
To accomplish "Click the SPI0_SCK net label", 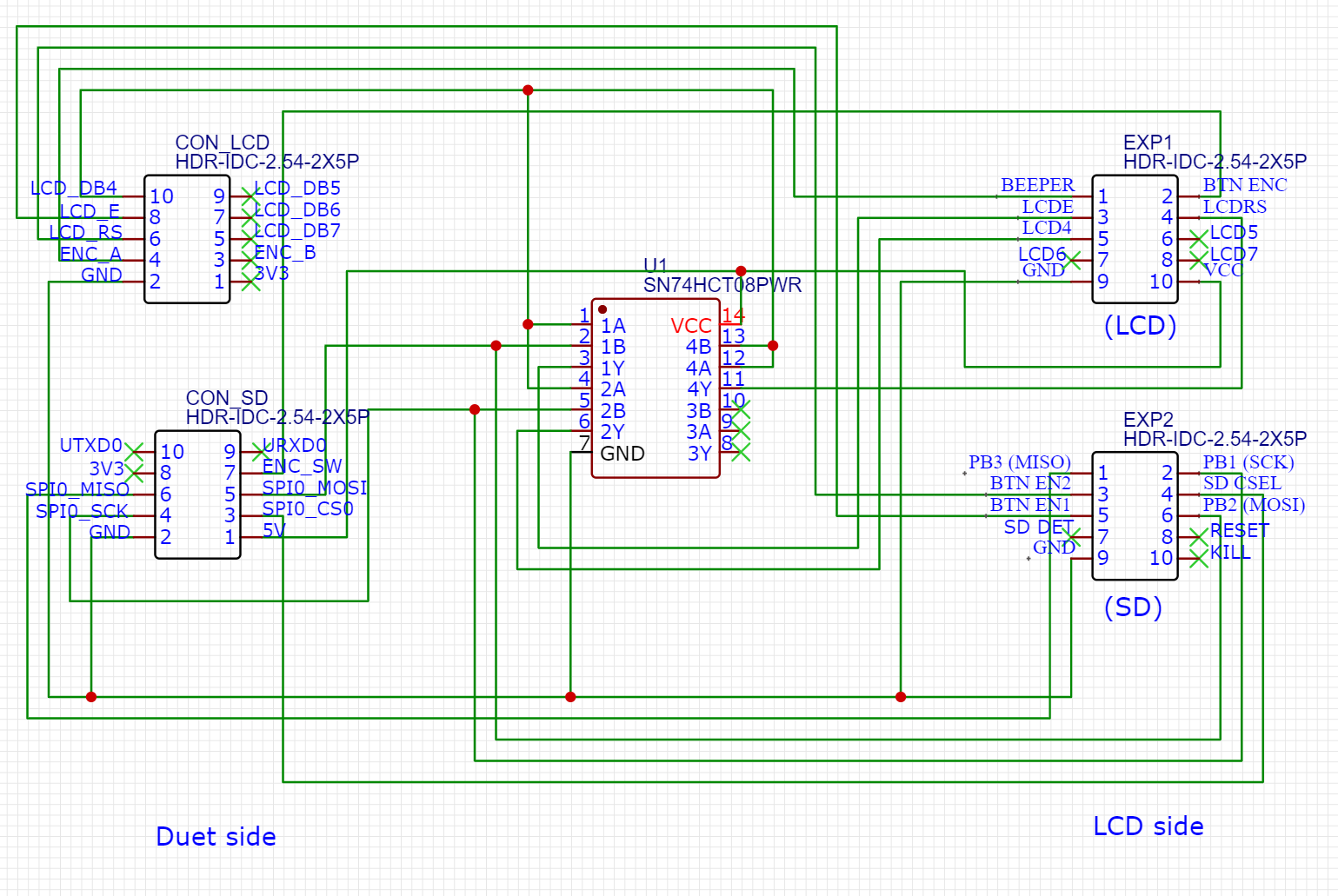I will coord(82,512).
